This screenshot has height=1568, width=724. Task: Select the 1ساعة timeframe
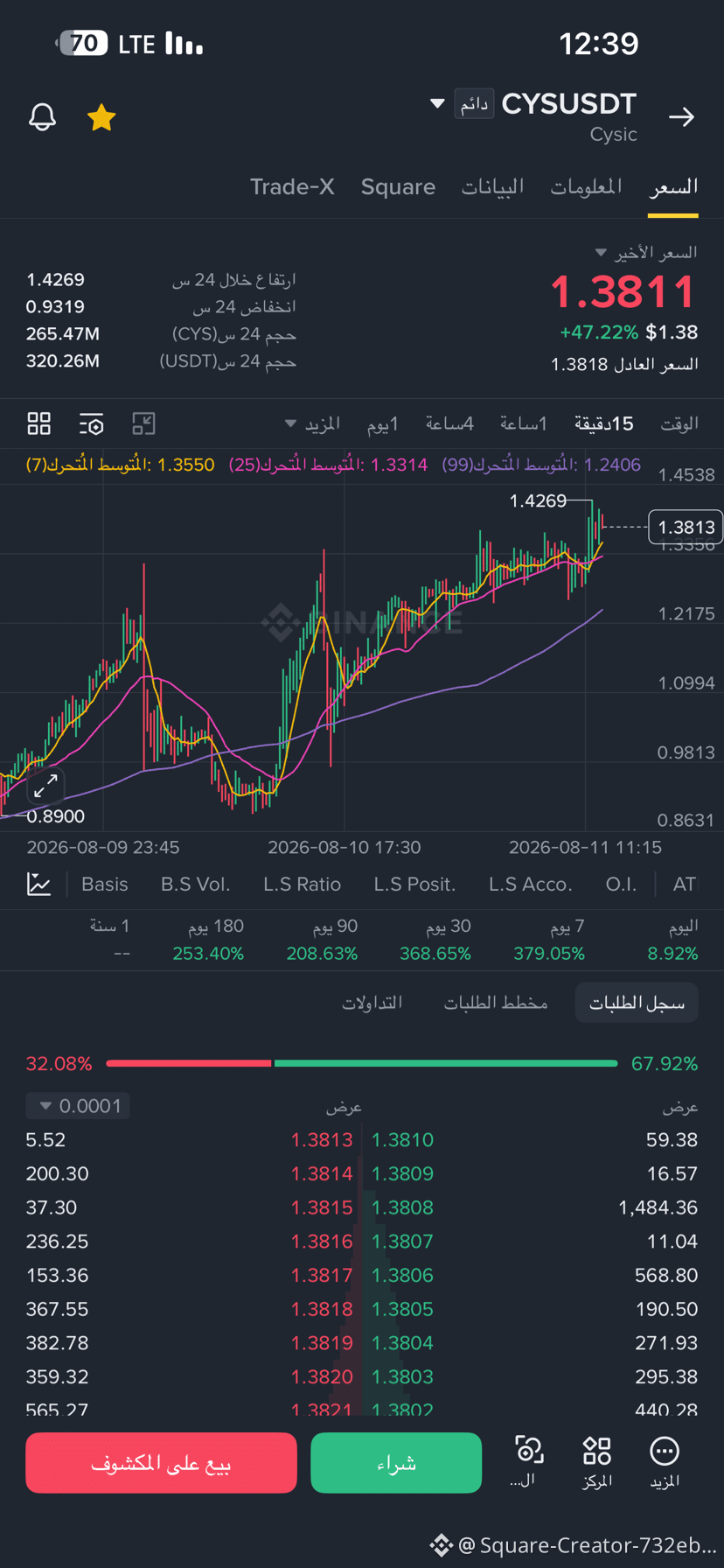coord(523,424)
